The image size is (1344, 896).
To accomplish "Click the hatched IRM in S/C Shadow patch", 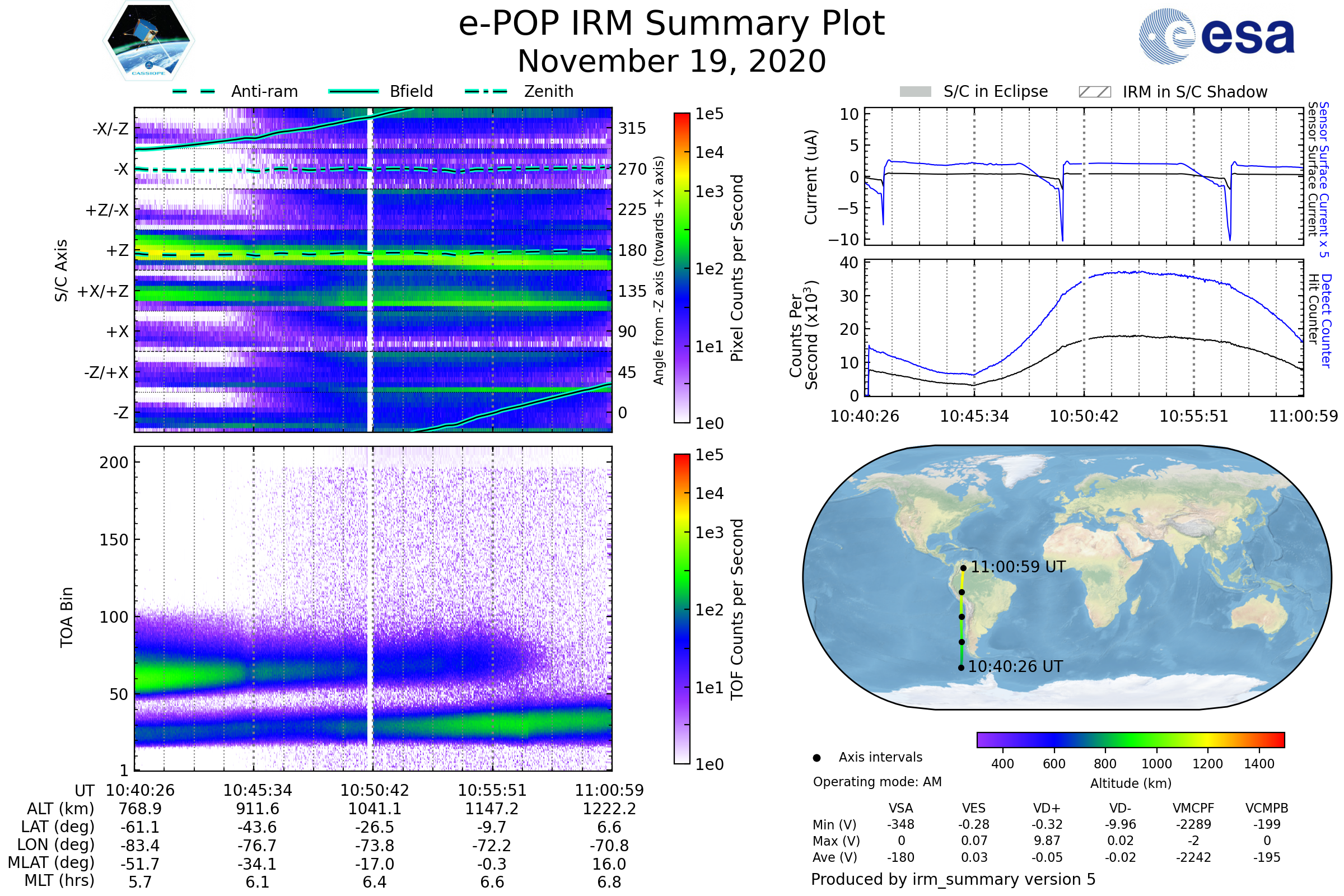I will 1094,92.
